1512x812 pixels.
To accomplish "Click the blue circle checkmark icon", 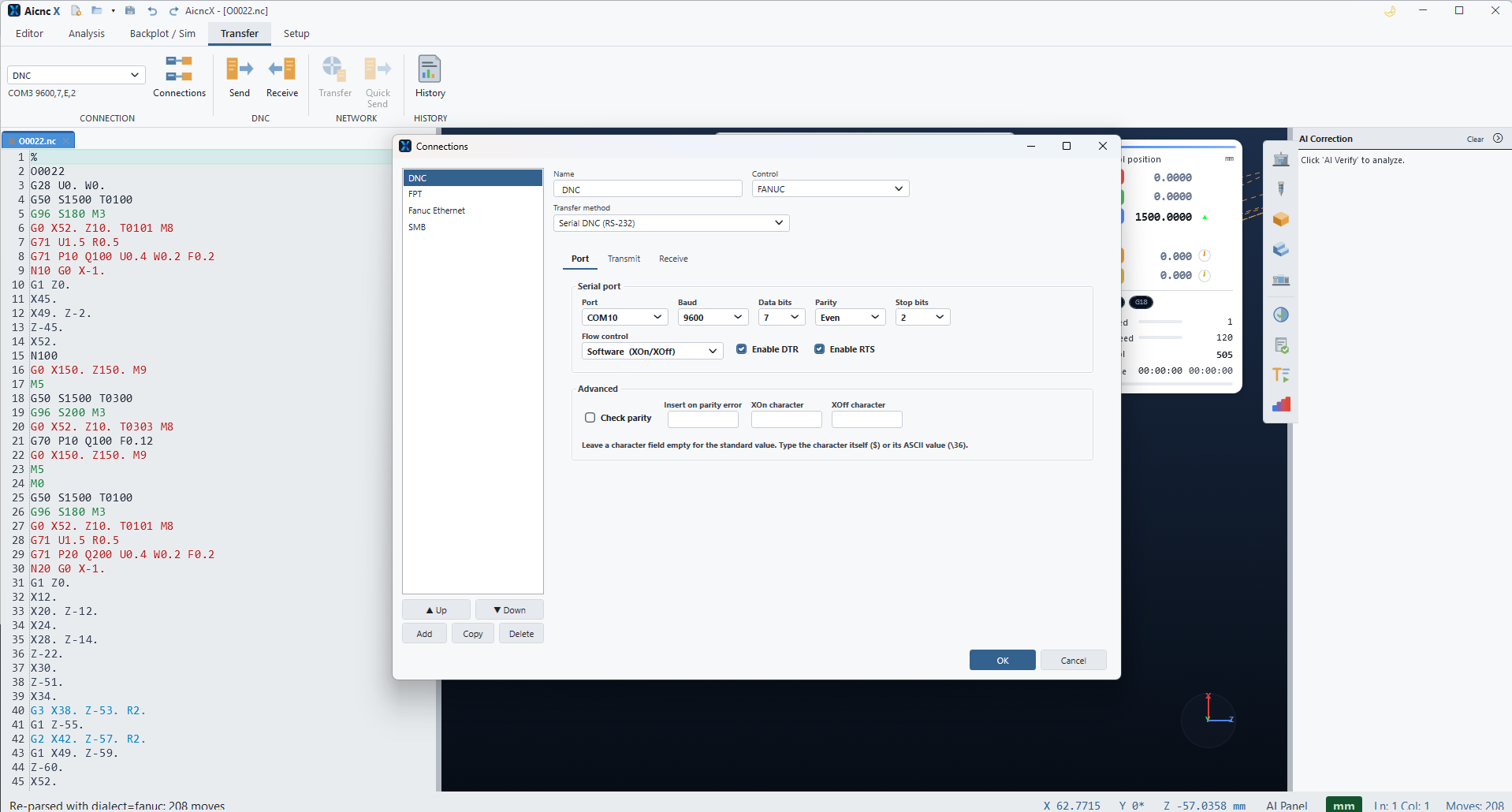I will pos(1281,315).
